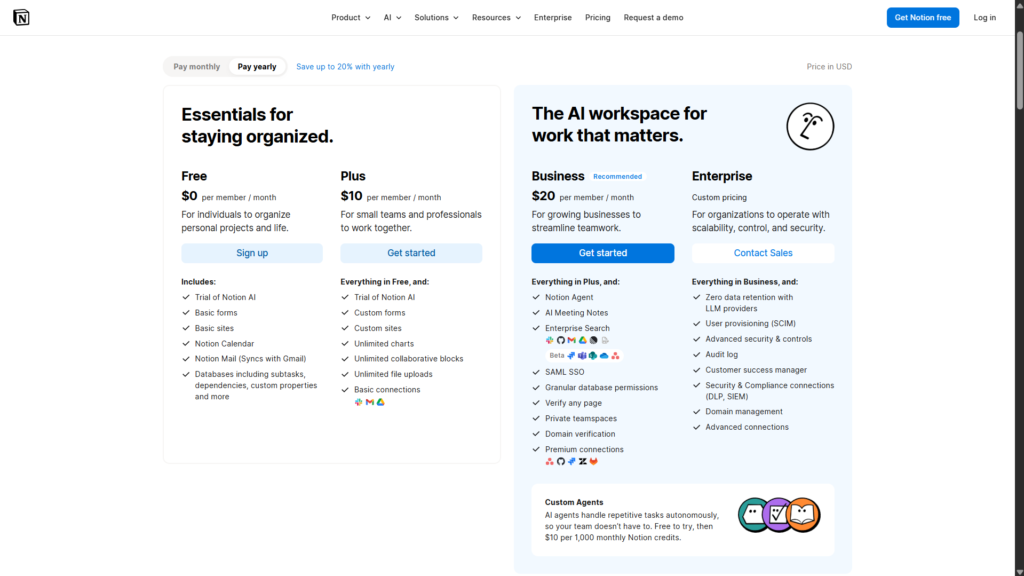The image size is (1024, 576).
Task: Sign up for the Free plan
Action: tap(252, 253)
